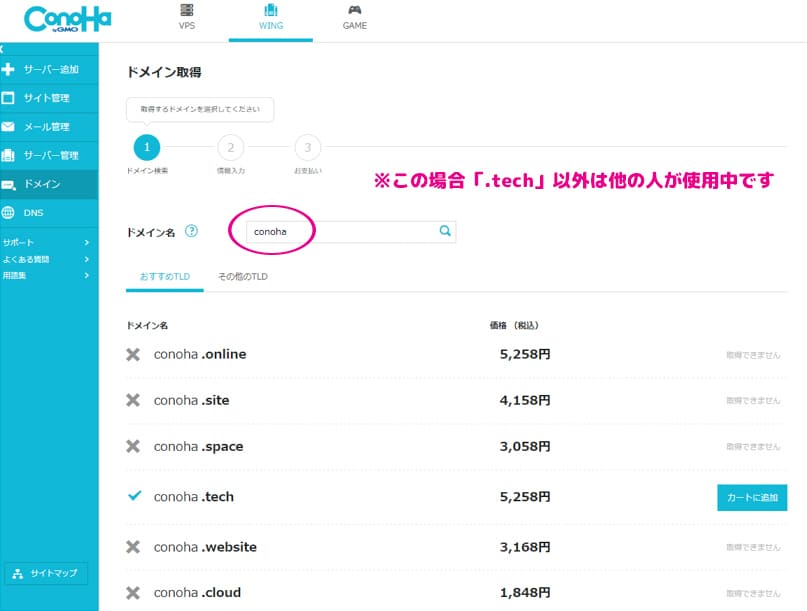Image resolution: width=807 pixels, height=611 pixels.
Task: Click 取得できません in the conoha.website row
Action: [753, 547]
